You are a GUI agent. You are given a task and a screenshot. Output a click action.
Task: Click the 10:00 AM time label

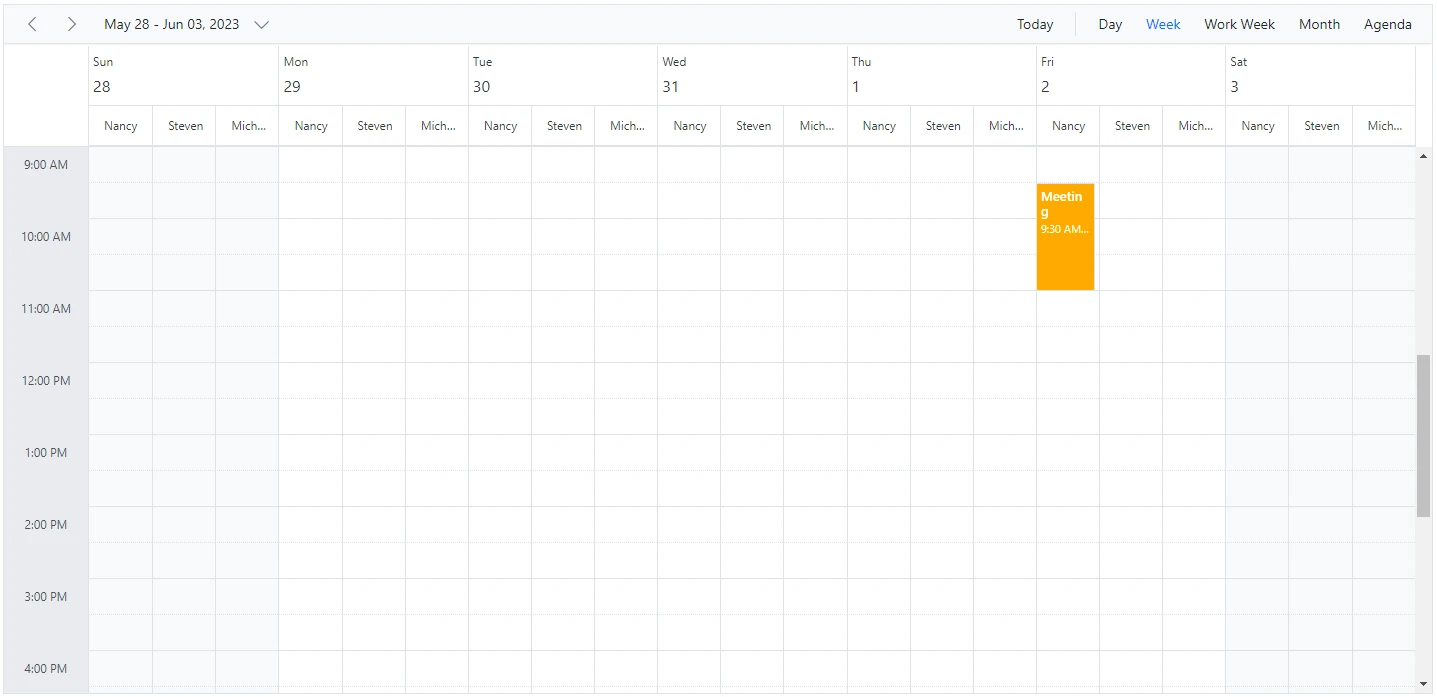click(x=46, y=237)
